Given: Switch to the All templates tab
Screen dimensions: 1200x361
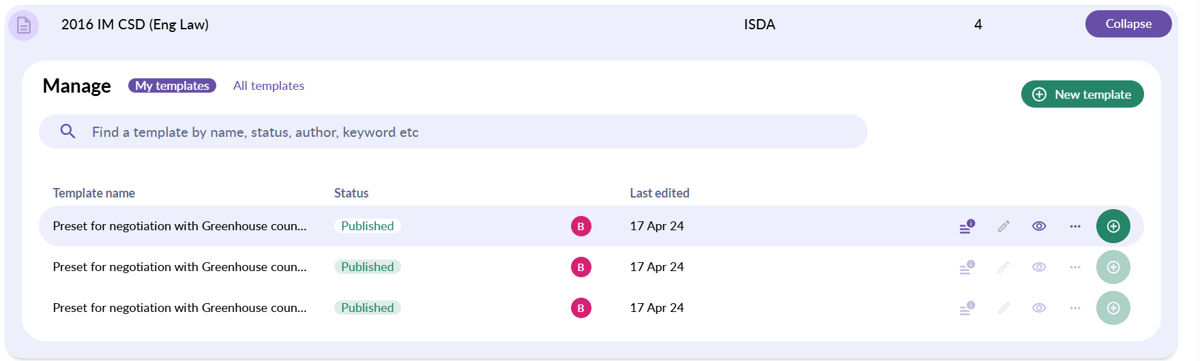Looking at the screenshot, I should (x=269, y=86).
